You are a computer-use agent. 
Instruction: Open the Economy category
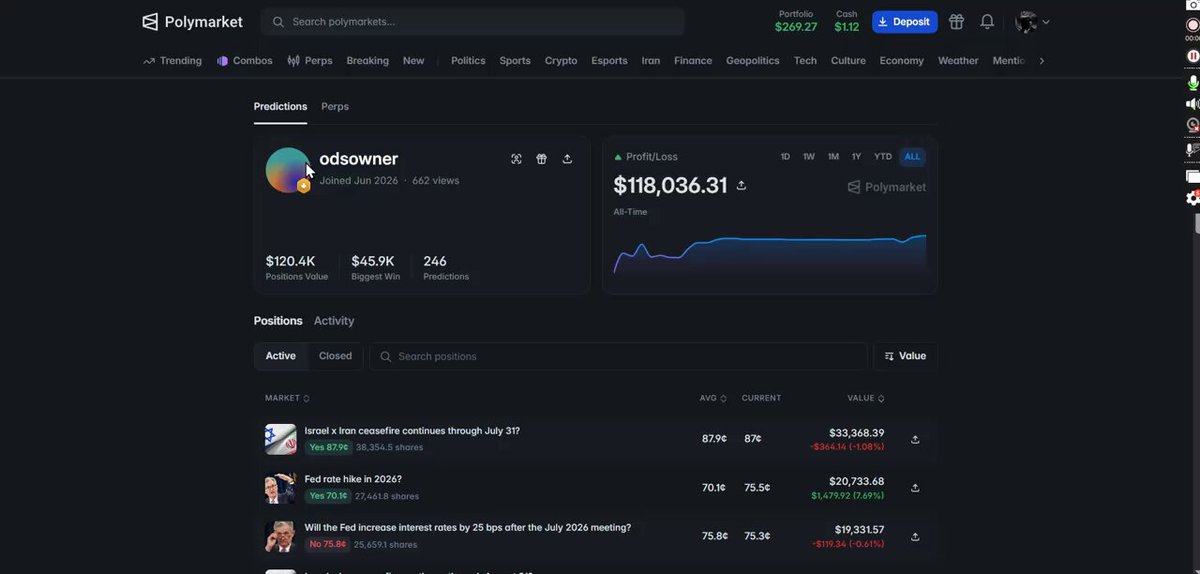901,61
